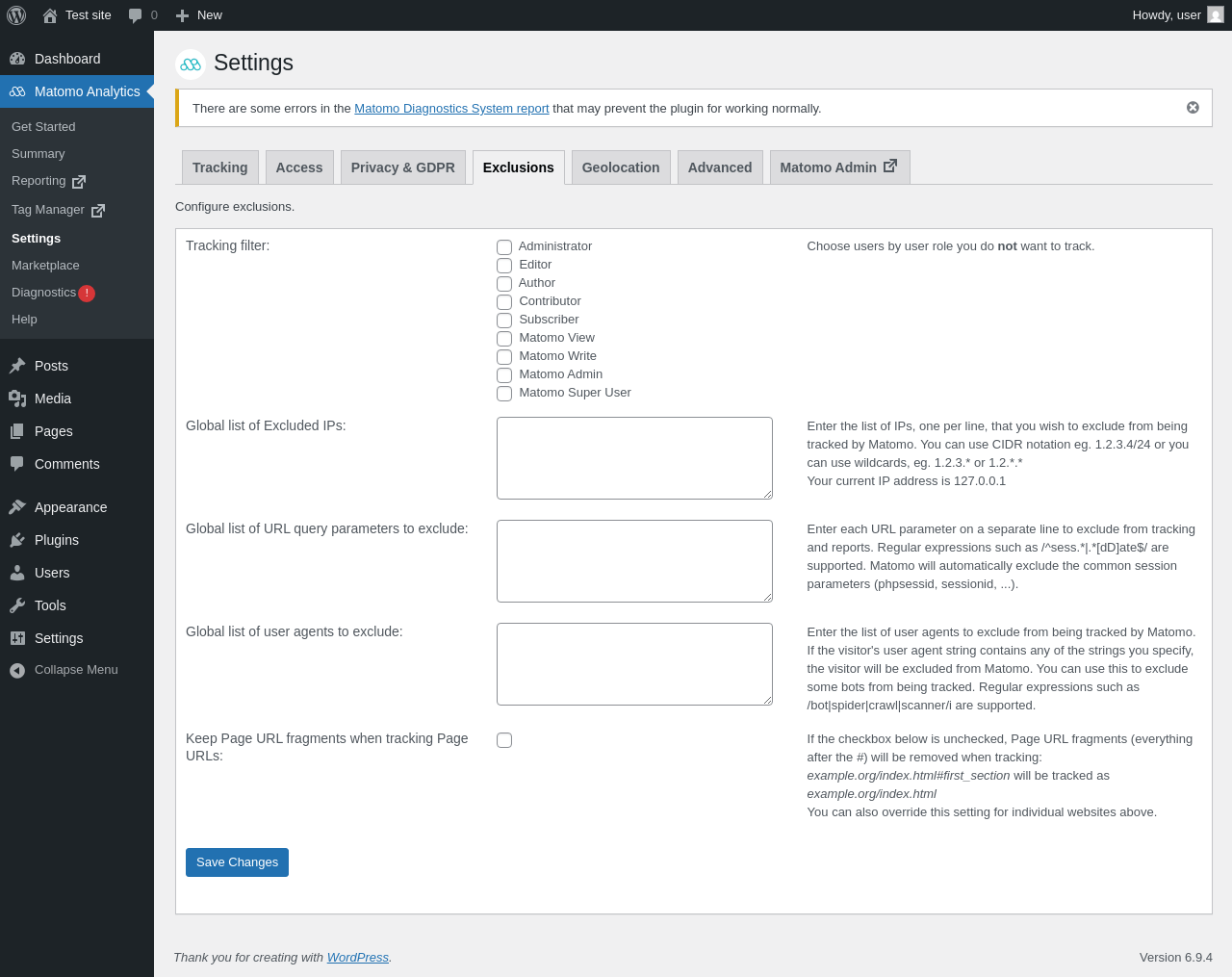Click the Save Changes button
Image resolution: width=1232 pixels, height=977 pixels.
[x=237, y=862]
